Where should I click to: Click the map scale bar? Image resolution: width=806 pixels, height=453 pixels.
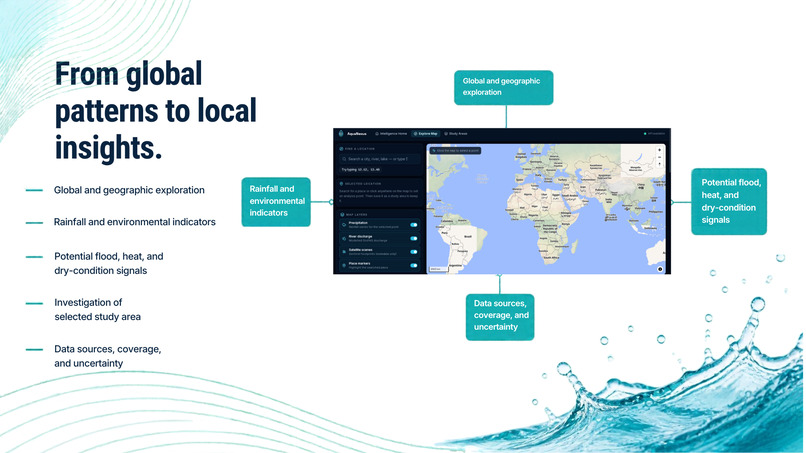(438, 269)
